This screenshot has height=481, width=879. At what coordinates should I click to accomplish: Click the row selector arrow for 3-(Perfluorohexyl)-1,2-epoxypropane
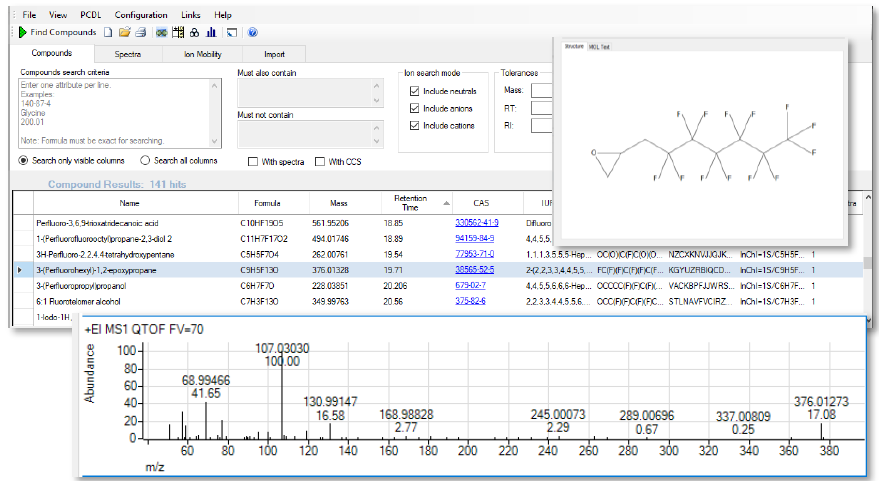pos(21,270)
